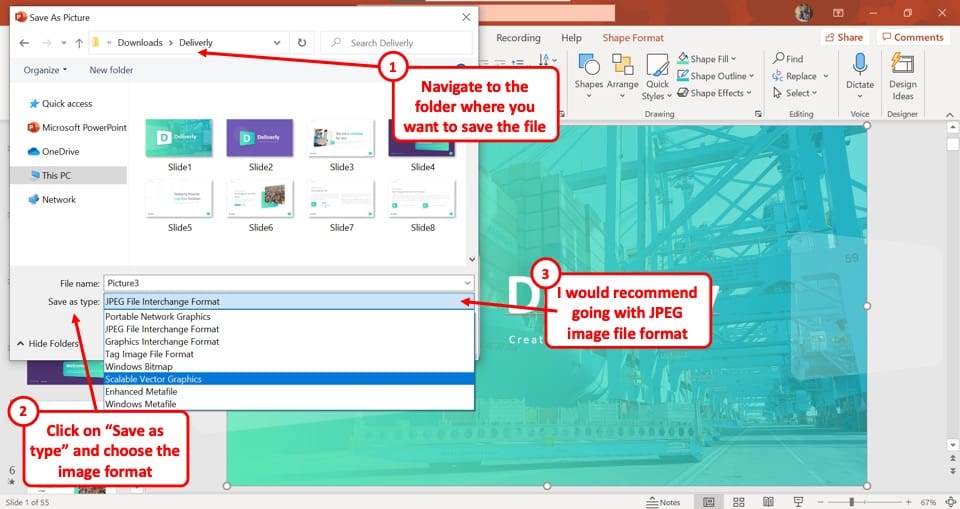Click the Up directory arrow
The height and width of the screenshot is (509, 960).
(79, 43)
